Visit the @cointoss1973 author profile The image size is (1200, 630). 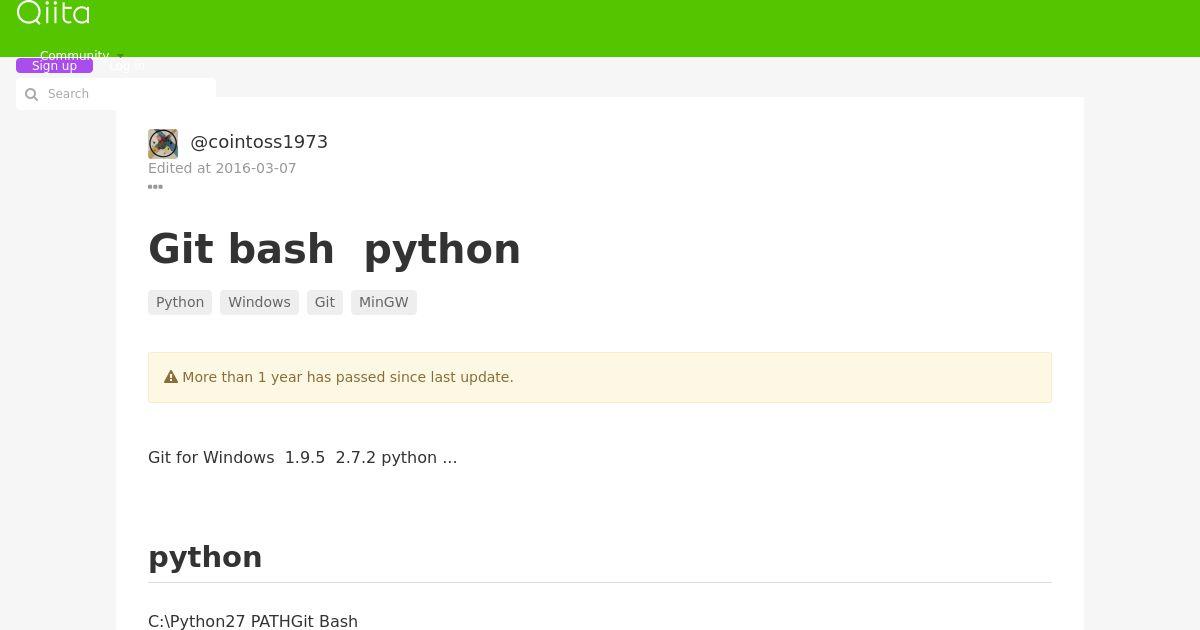[259, 142]
